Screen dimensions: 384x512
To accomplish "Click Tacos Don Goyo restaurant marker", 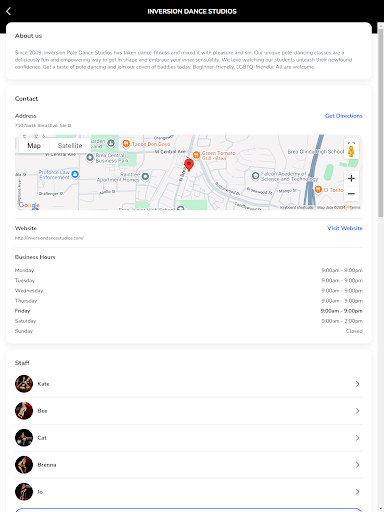I will click(126, 144).
